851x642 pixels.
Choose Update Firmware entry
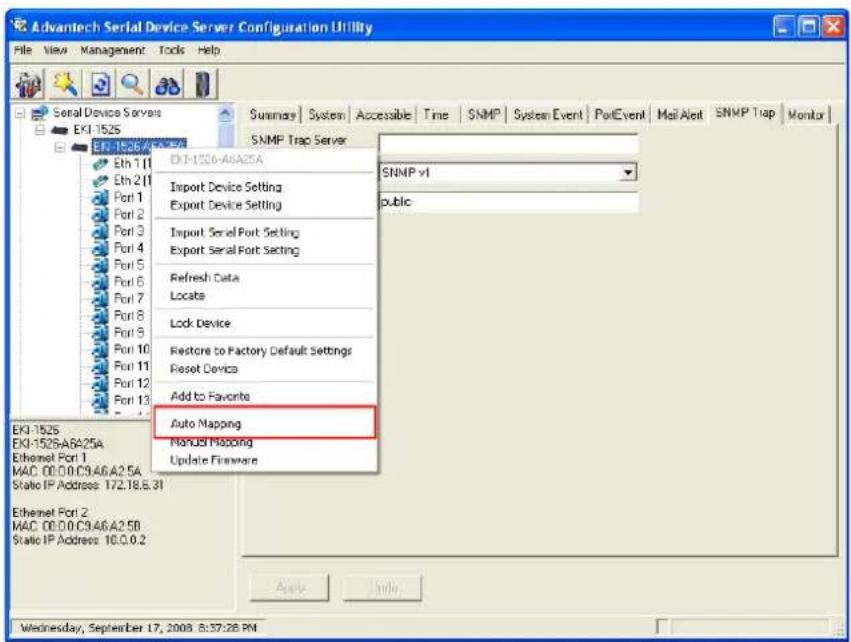coord(264,460)
